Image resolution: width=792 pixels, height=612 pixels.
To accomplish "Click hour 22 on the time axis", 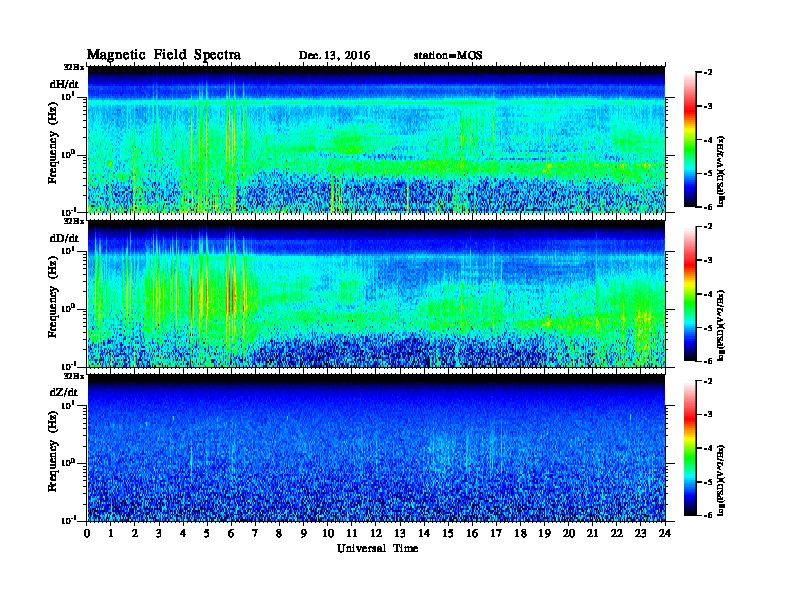I will pos(617,534).
